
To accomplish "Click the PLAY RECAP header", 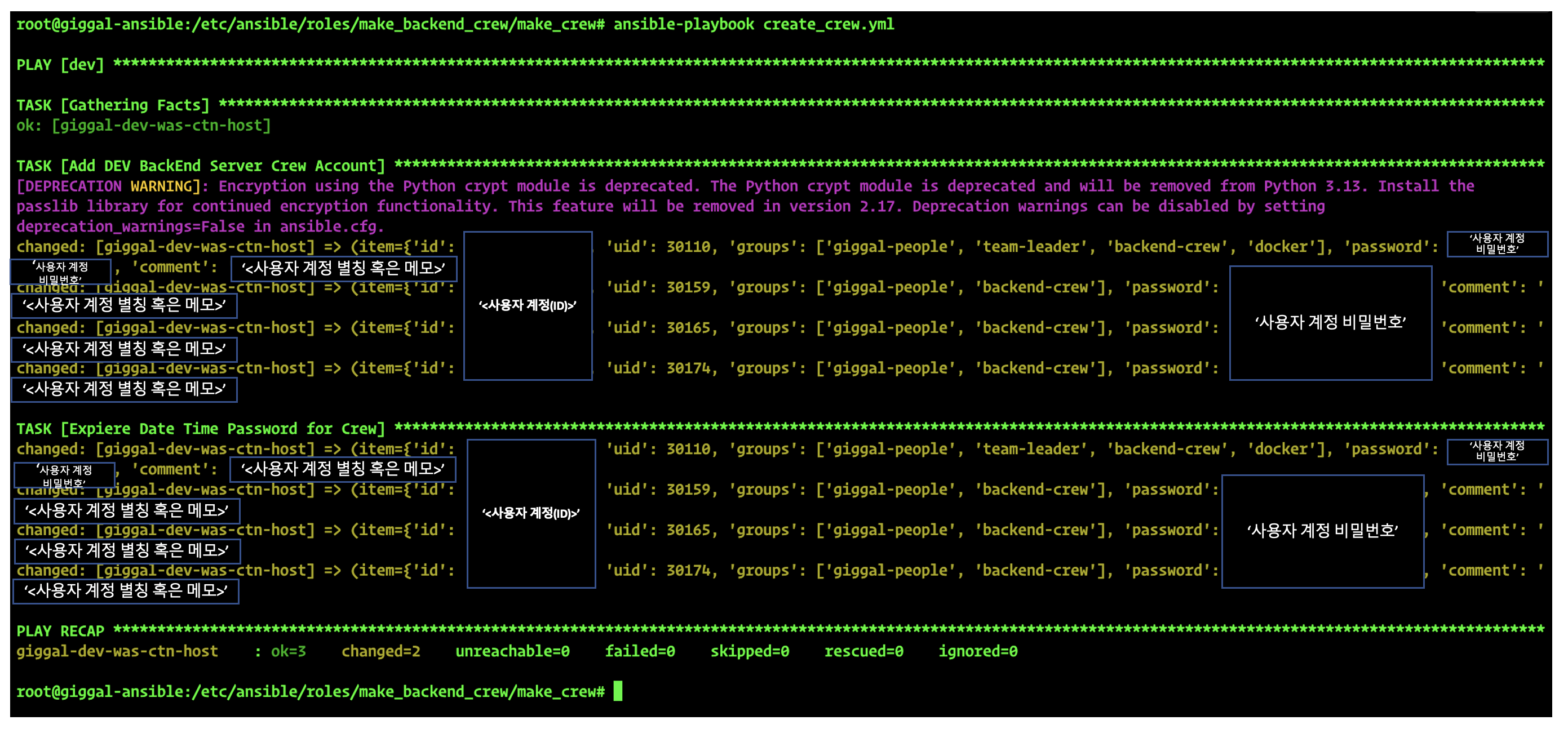I will click(x=60, y=630).
